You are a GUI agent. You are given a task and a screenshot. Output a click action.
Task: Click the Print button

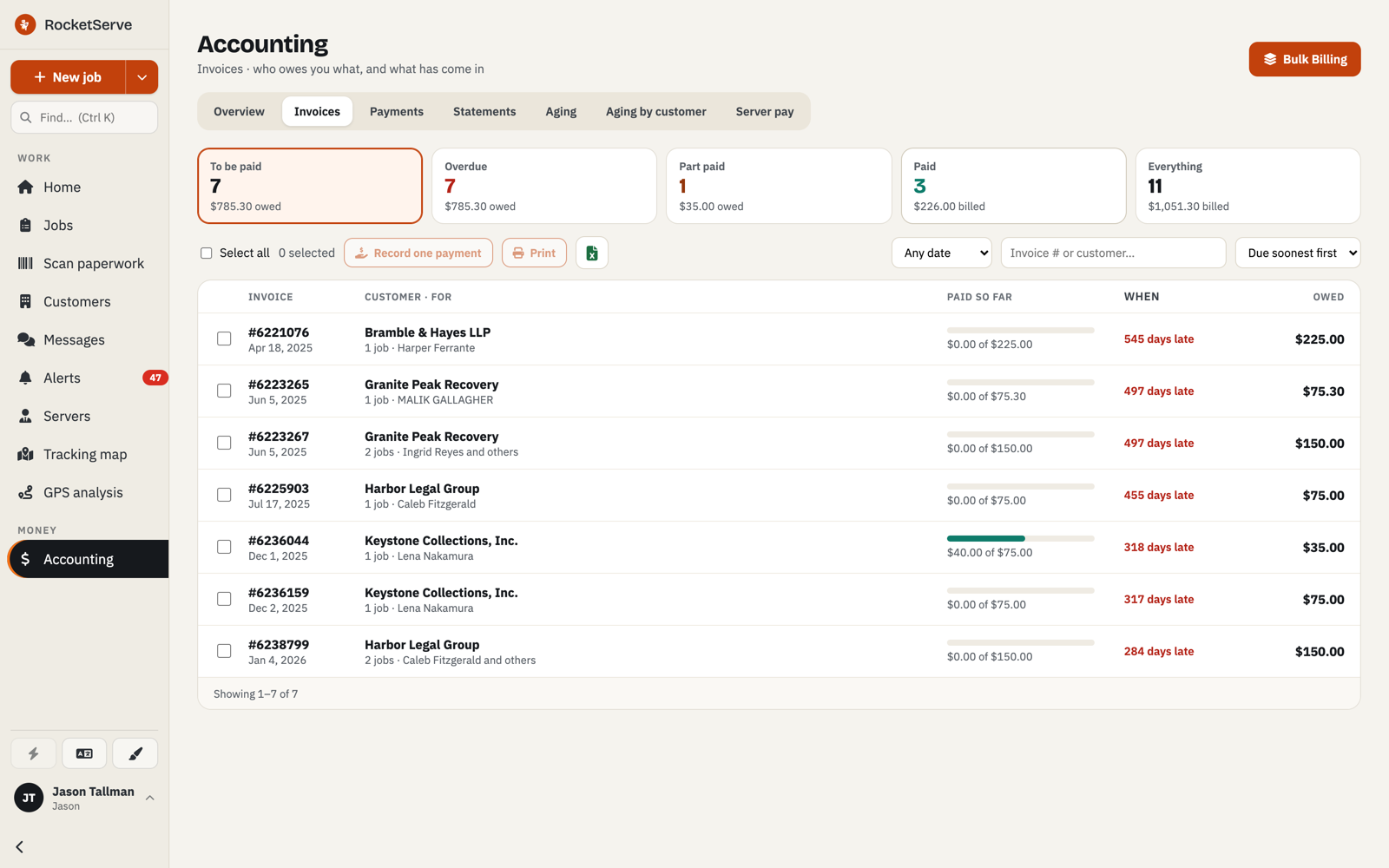point(534,253)
